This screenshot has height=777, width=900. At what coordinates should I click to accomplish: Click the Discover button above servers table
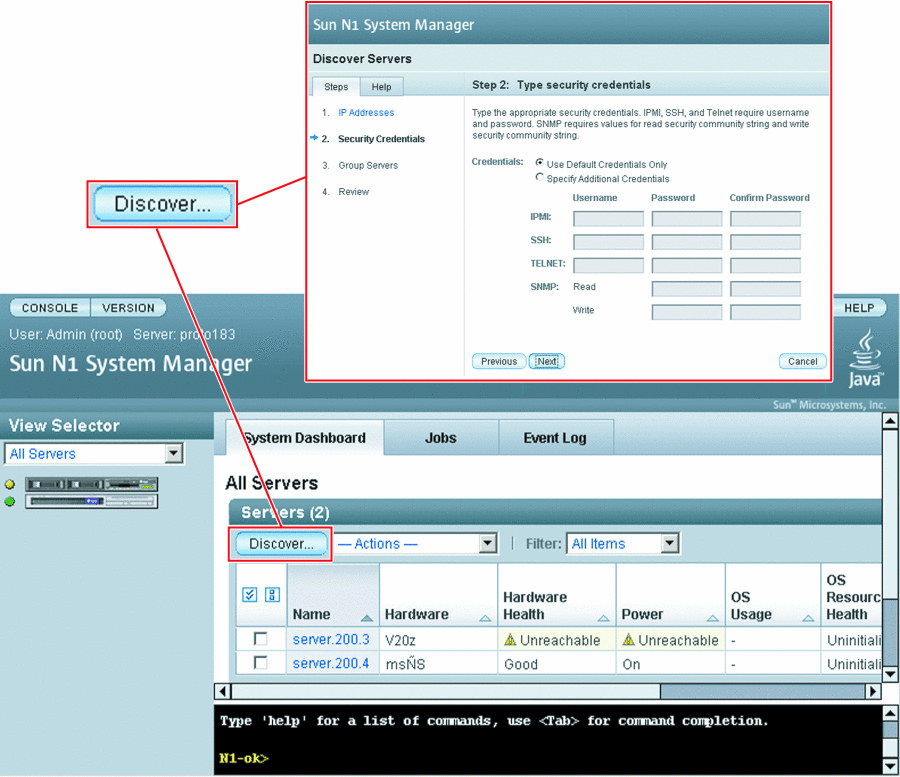(281, 543)
